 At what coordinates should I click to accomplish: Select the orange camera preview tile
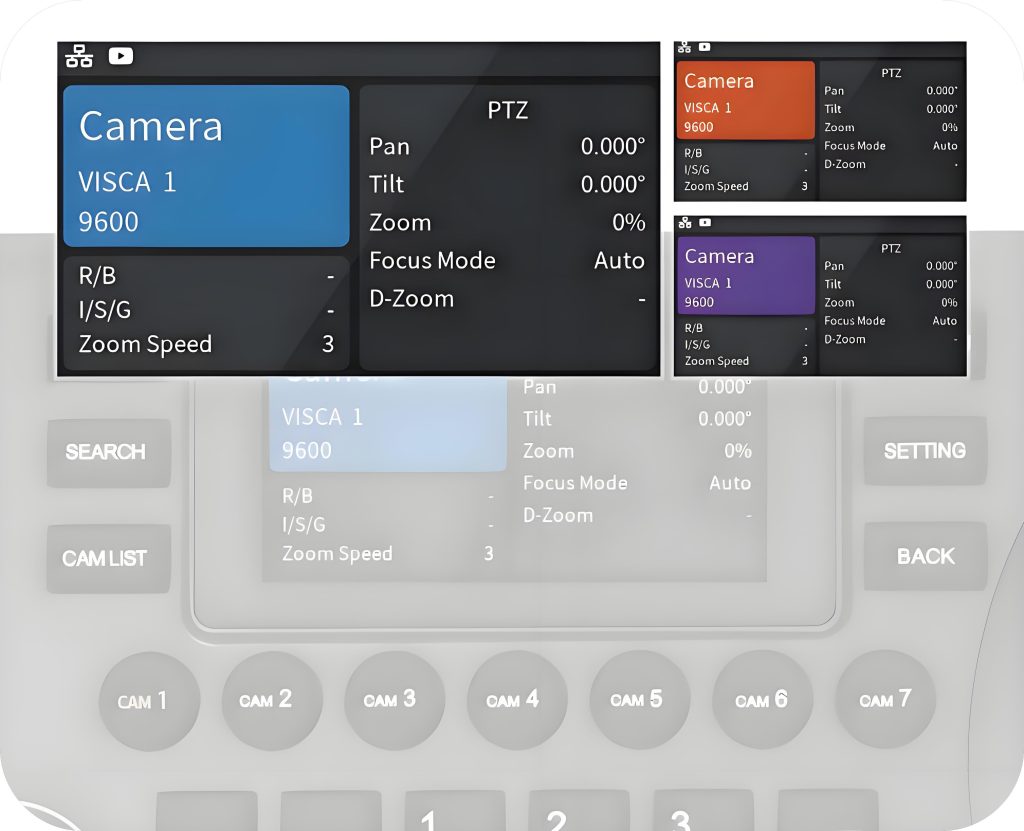coord(745,99)
